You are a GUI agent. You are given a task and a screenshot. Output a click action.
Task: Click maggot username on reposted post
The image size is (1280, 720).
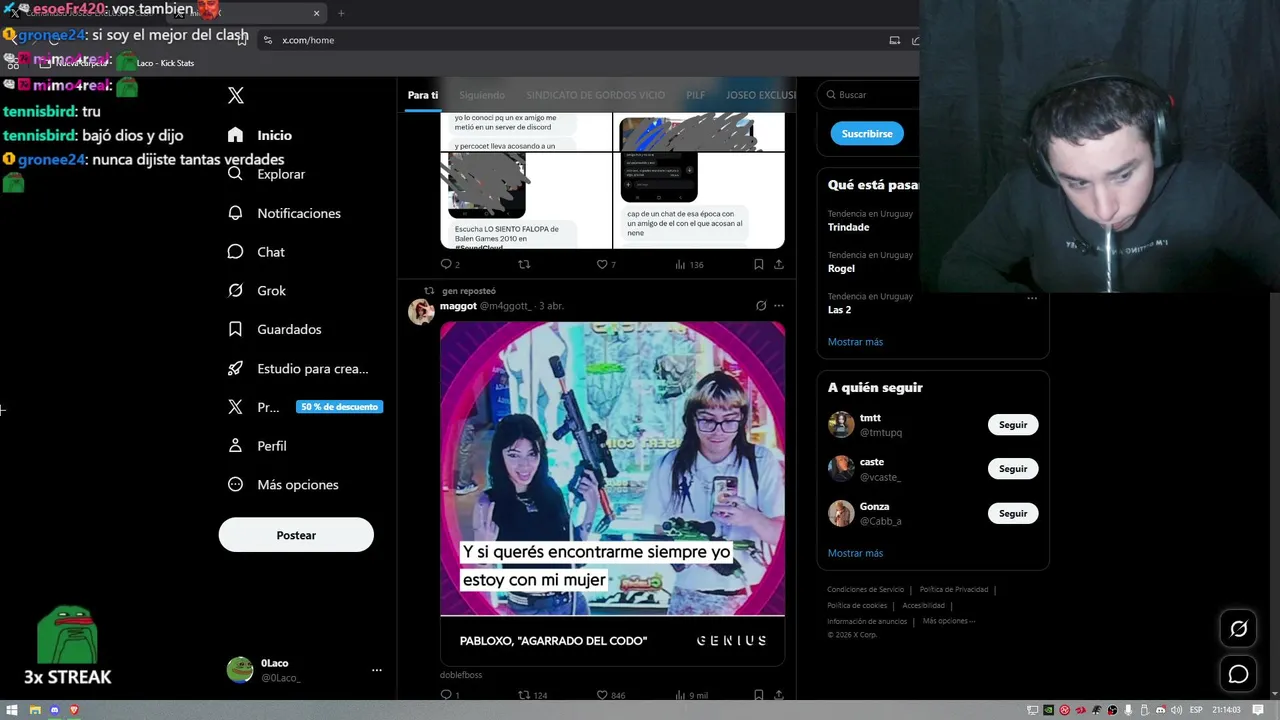458,306
